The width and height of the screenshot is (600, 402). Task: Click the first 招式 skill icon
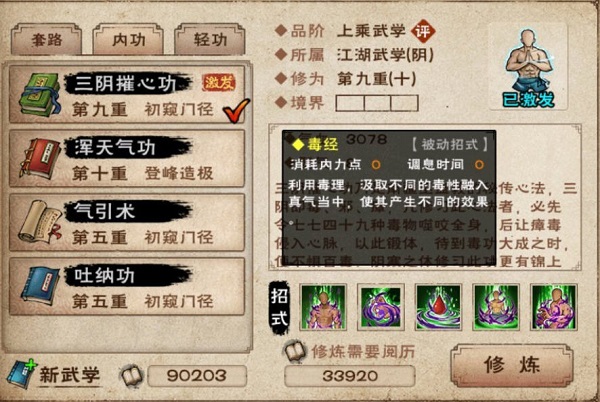click(x=323, y=307)
